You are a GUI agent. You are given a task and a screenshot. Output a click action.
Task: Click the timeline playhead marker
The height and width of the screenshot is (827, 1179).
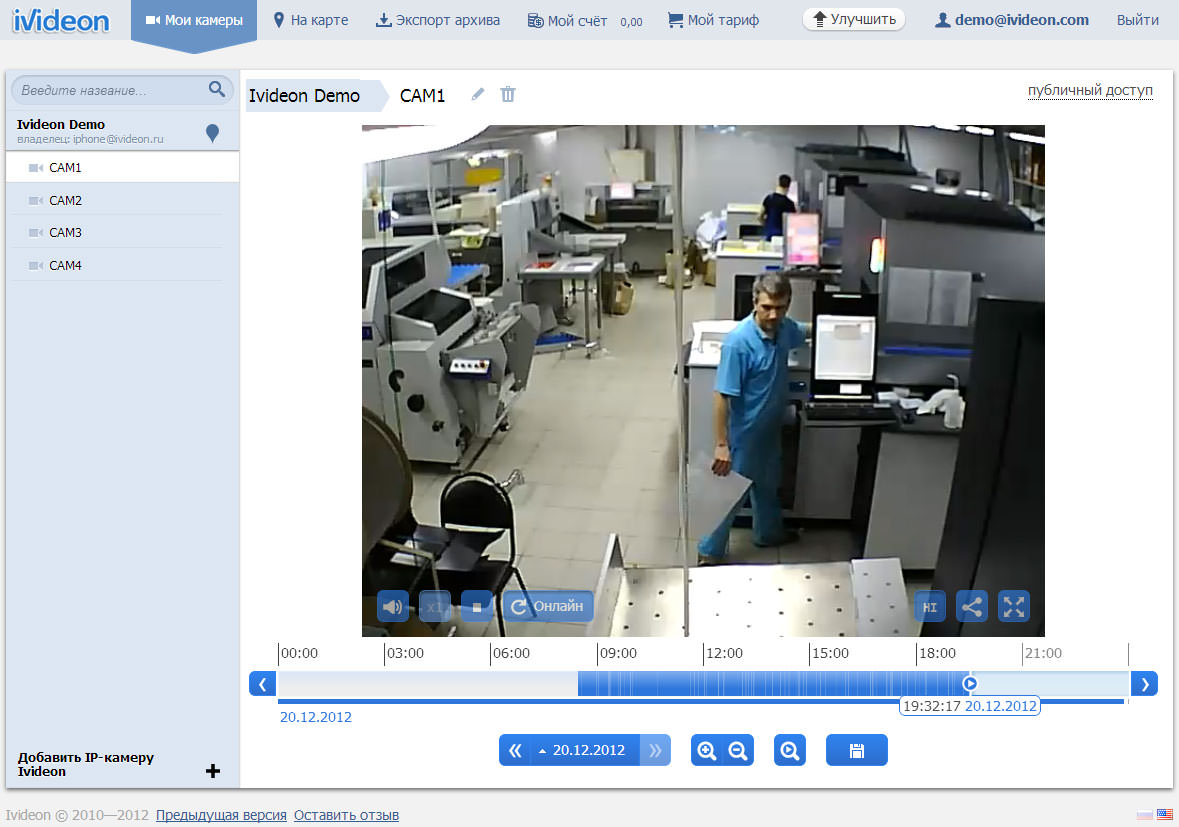[x=969, y=683]
